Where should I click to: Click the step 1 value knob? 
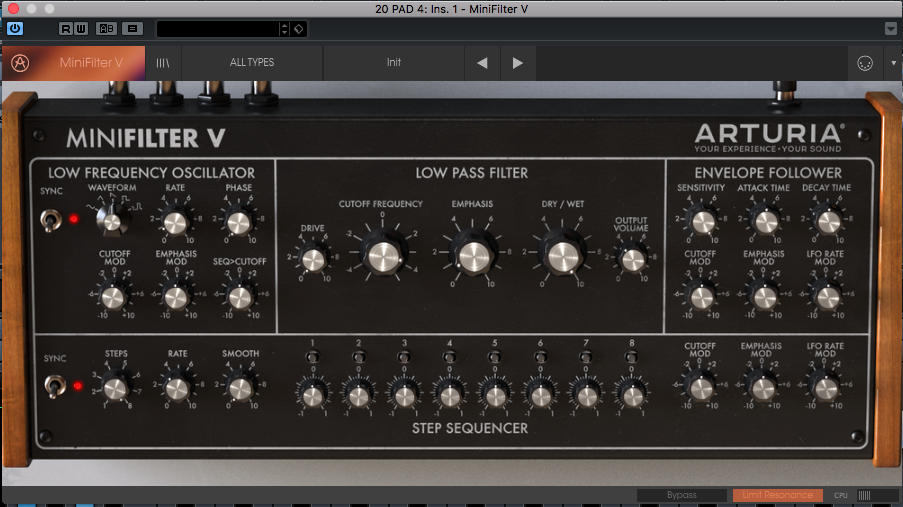pyautogui.click(x=313, y=396)
